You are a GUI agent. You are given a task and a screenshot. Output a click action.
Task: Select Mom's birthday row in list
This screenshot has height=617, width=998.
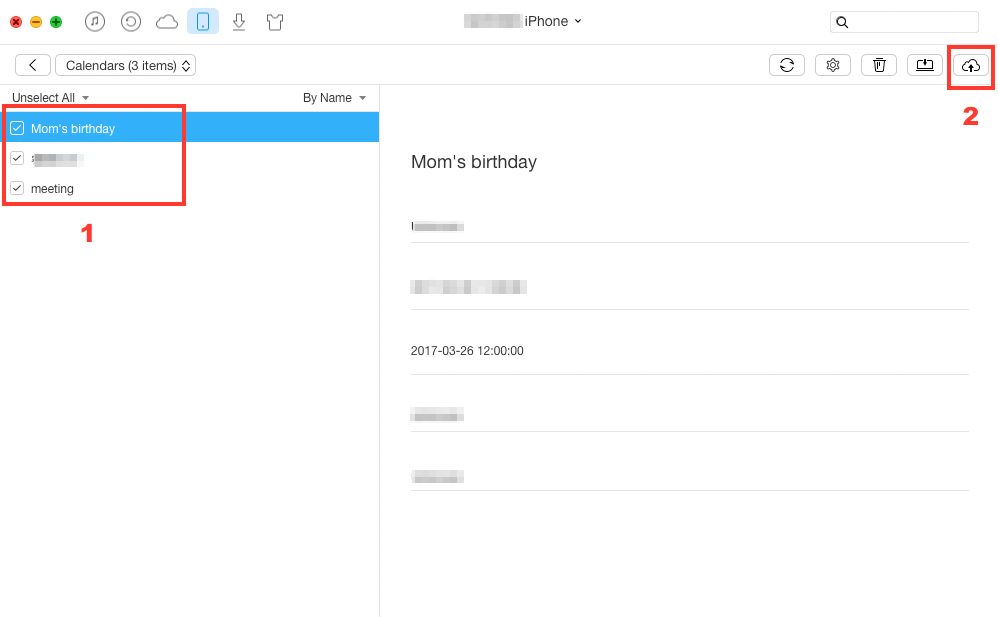[190, 127]
